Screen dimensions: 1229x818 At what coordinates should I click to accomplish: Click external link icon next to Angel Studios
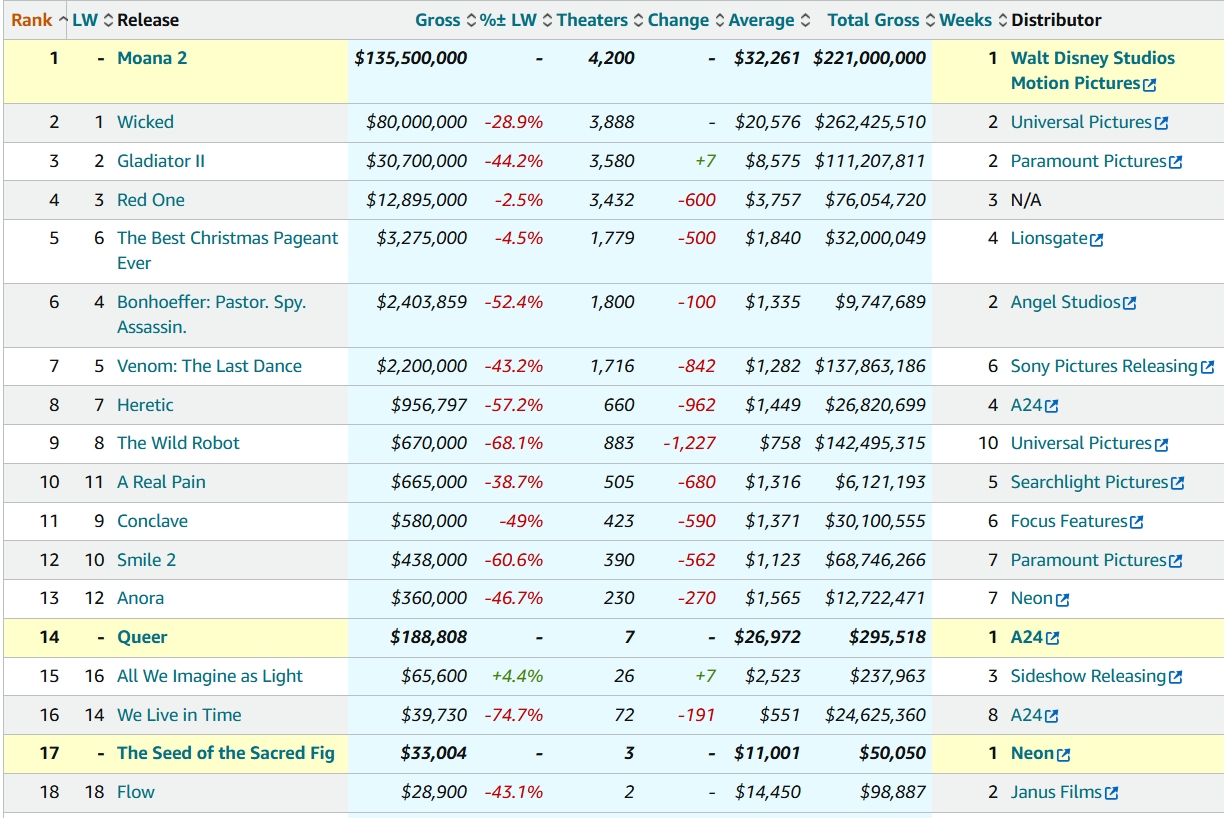1130,304
